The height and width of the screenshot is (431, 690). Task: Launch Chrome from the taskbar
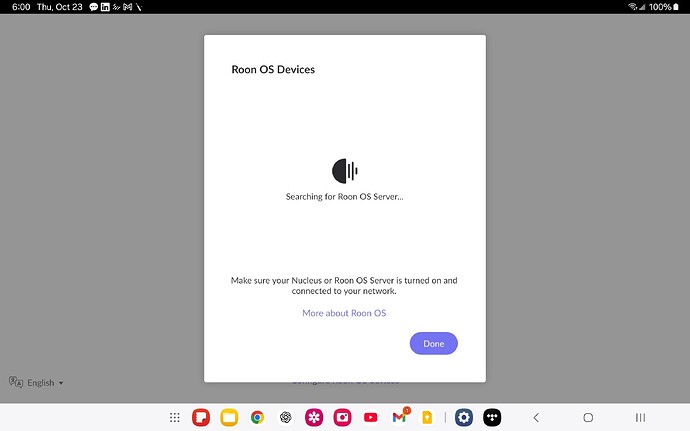pyautogui.click(x=257, y=417)
